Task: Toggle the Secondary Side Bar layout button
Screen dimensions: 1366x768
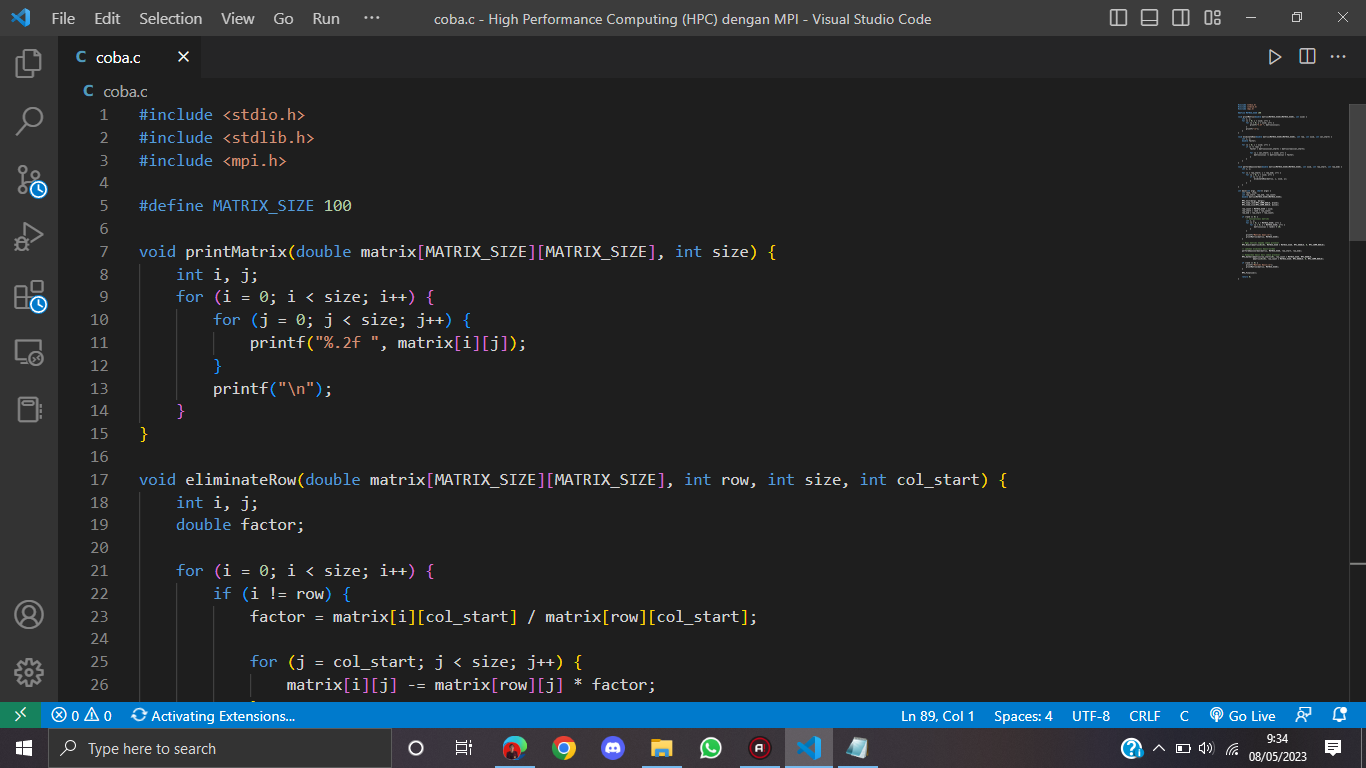Action: [1181, 18]
